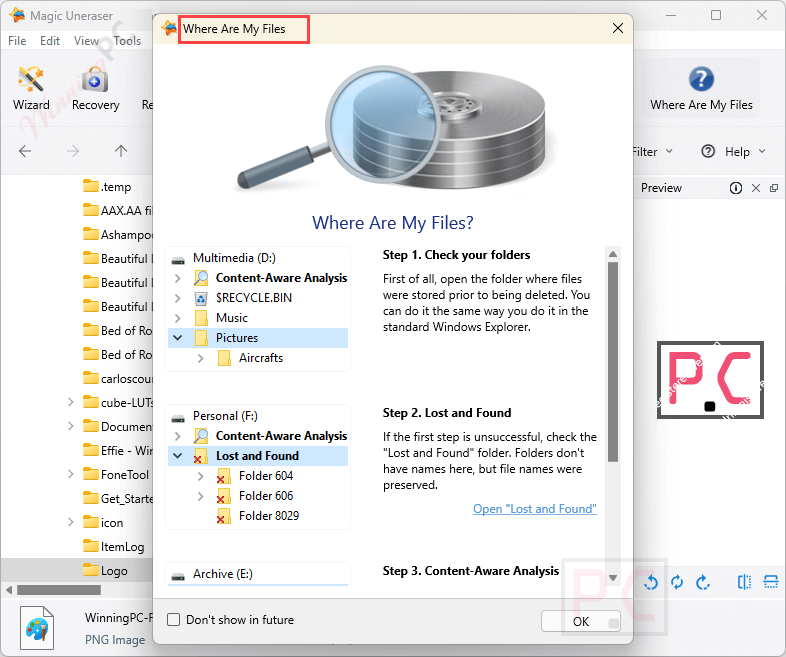This screenshot has height=657, width=786.
Task: Expand Folder 606 node
Action: tap(201, 496)
